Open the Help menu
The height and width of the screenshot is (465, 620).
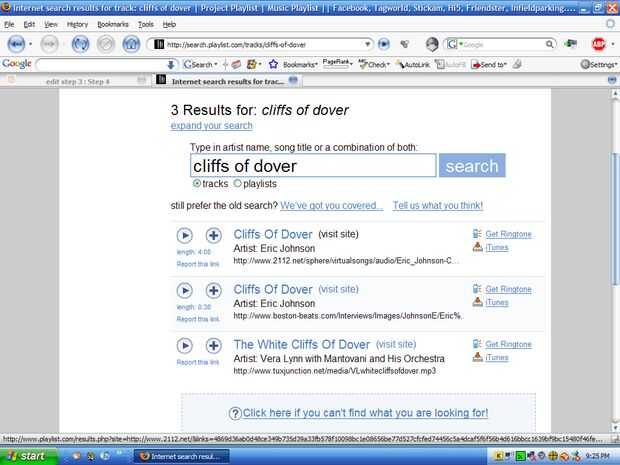click(x=169, y=24)
